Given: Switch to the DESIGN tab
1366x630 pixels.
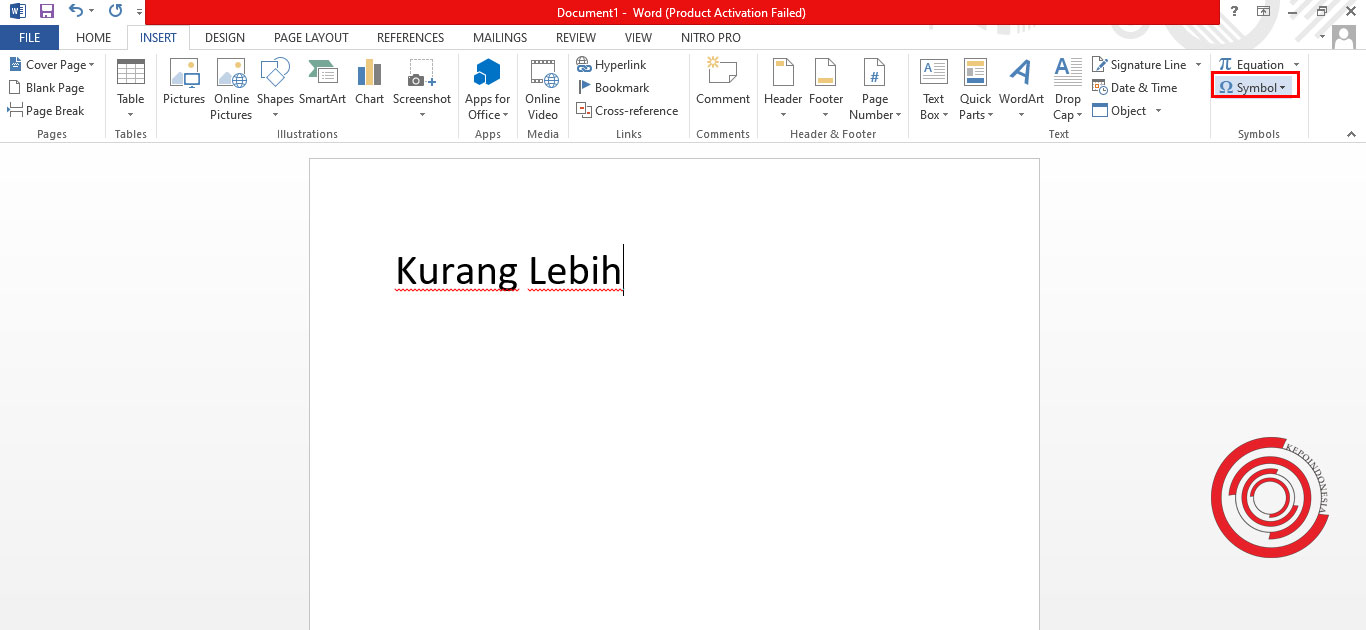Looking at the screenshot, I should (225, 37).
